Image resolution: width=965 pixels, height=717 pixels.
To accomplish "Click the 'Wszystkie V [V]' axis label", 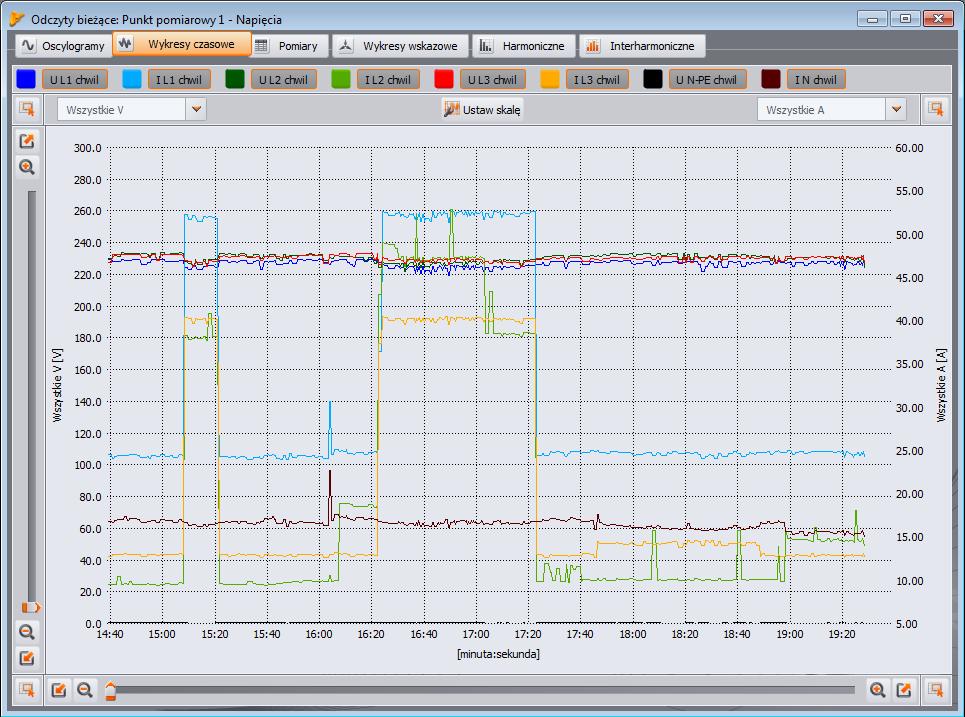I will pyautogui.click(x=57, y=385).
